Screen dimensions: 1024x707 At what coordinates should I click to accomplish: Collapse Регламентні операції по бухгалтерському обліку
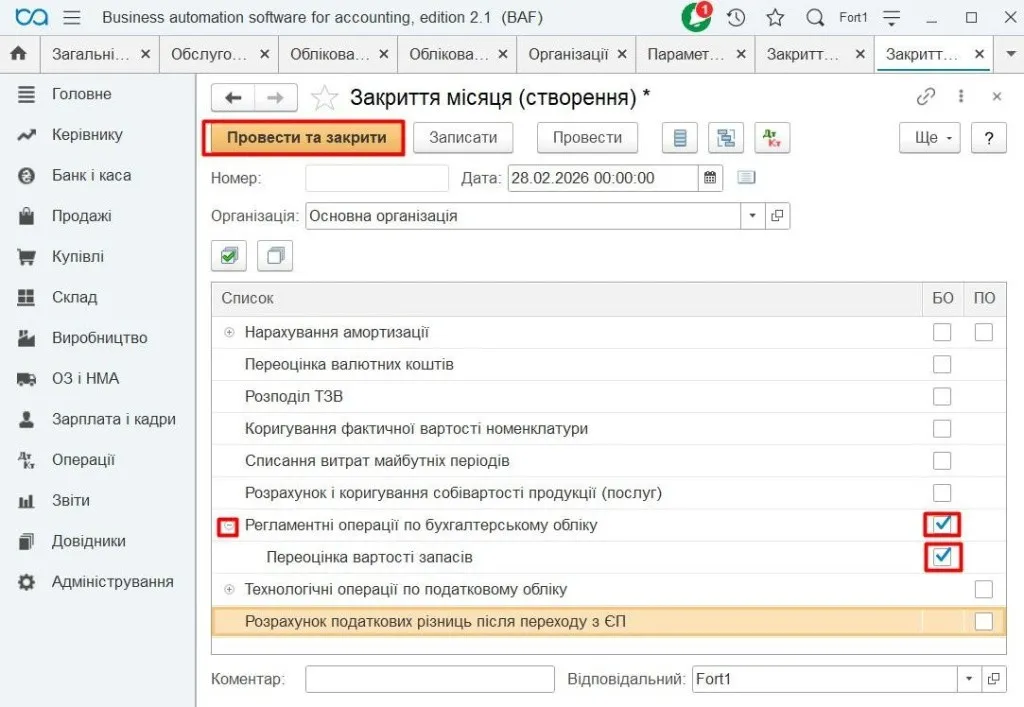coord(228,526)
